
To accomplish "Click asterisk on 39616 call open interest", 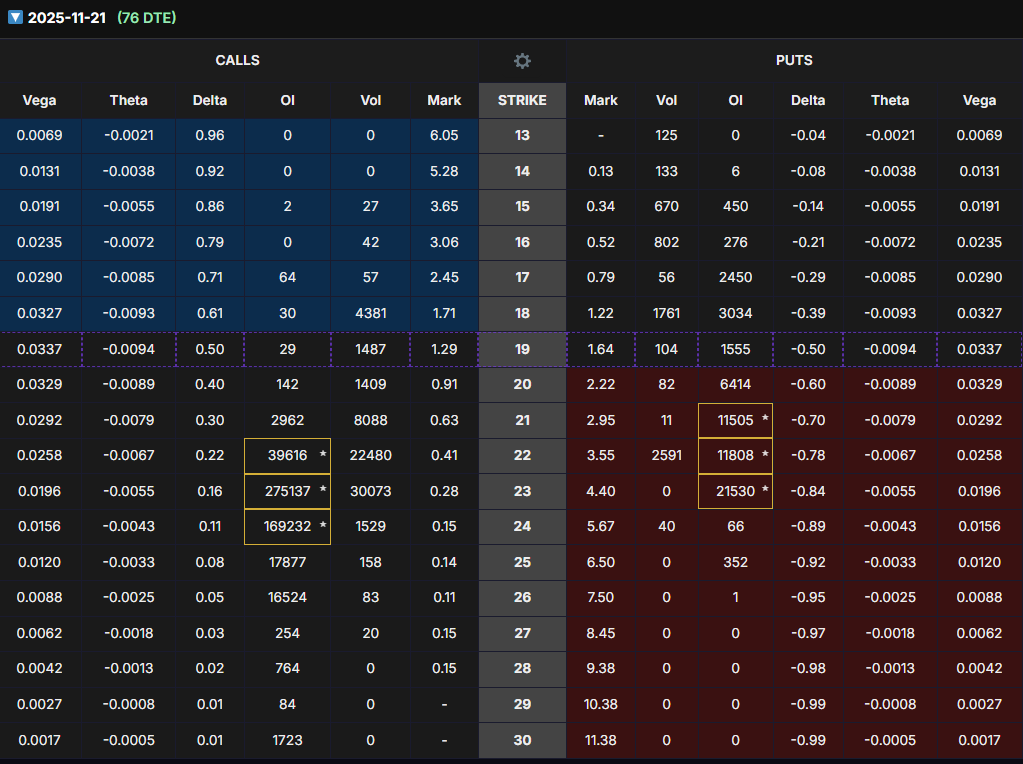I will [322, 456].
